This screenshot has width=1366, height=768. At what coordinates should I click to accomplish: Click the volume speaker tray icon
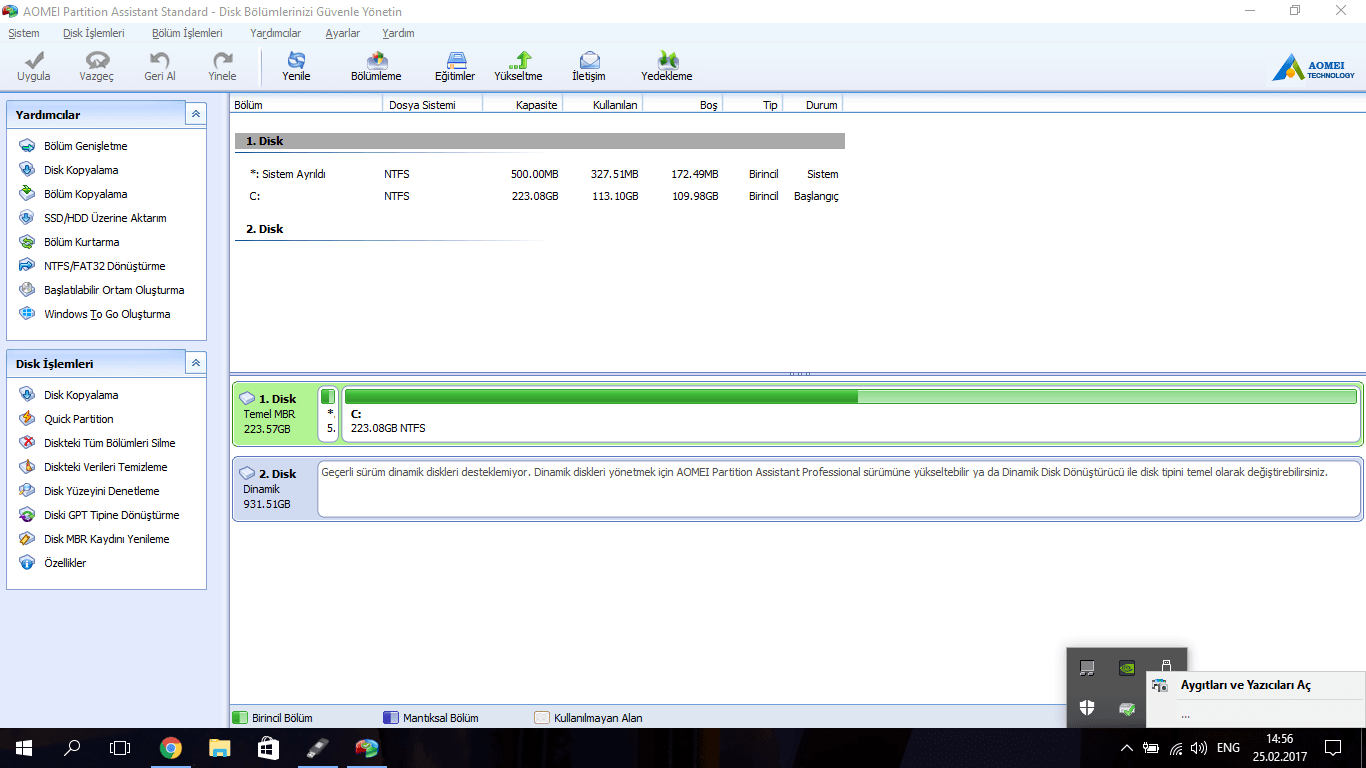point(1199,748)
